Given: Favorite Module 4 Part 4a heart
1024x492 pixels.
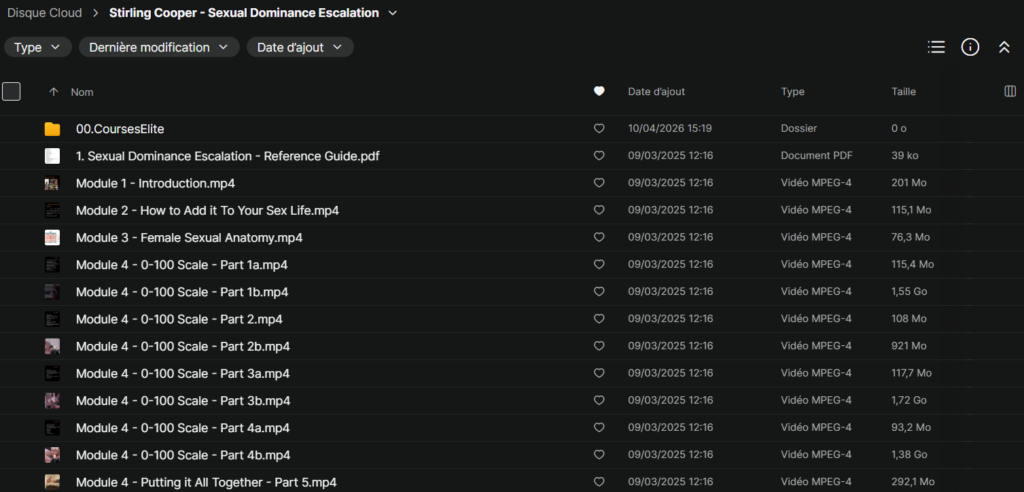Looking at the screenshot, I should (599, 427).
